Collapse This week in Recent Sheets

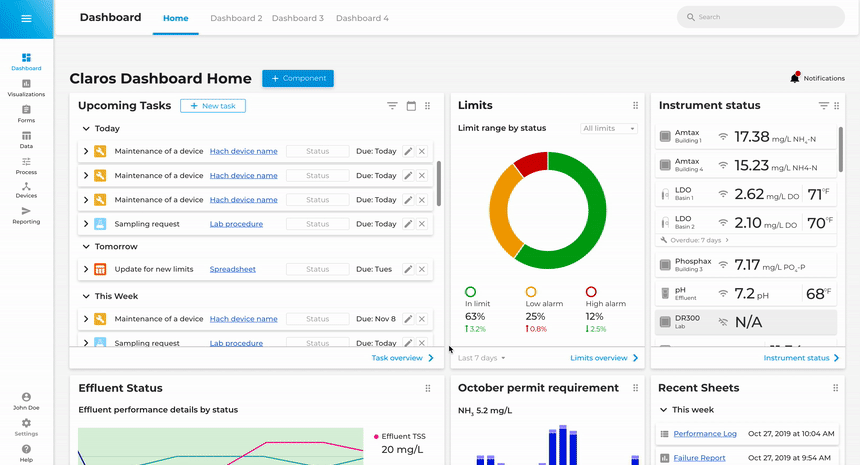663,410
